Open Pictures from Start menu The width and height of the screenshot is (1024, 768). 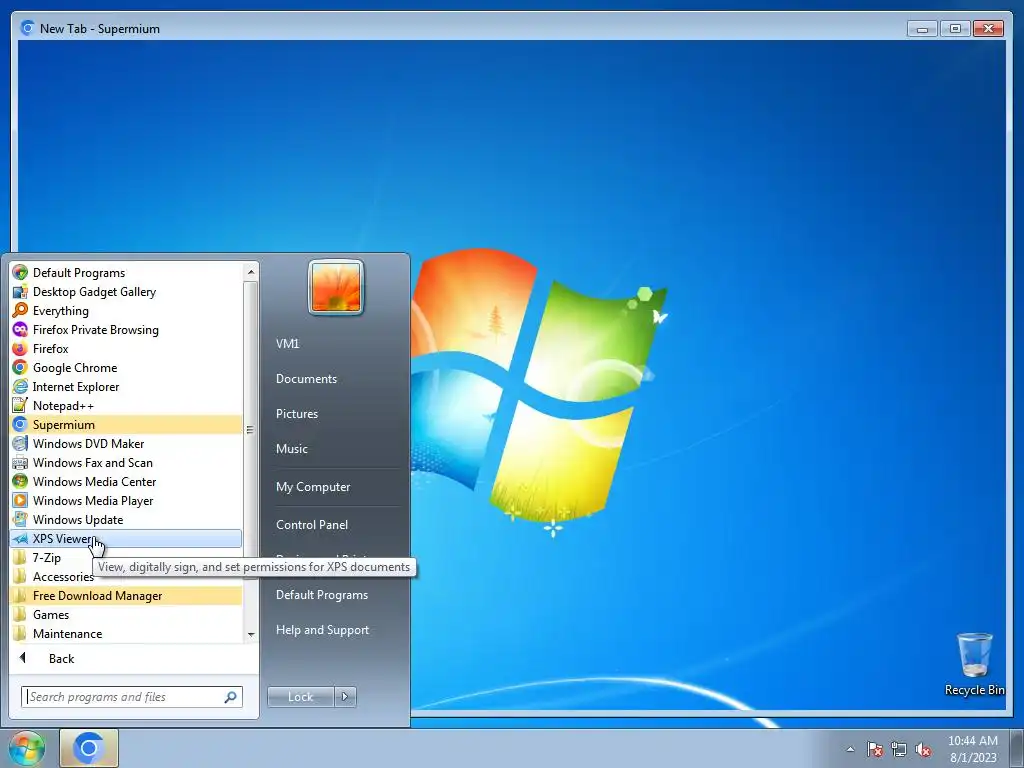[296, 413]
